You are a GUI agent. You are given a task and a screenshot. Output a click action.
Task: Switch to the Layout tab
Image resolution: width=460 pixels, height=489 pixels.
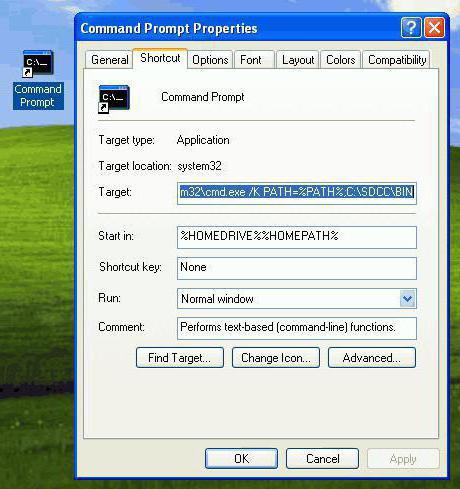coord(298,60)
